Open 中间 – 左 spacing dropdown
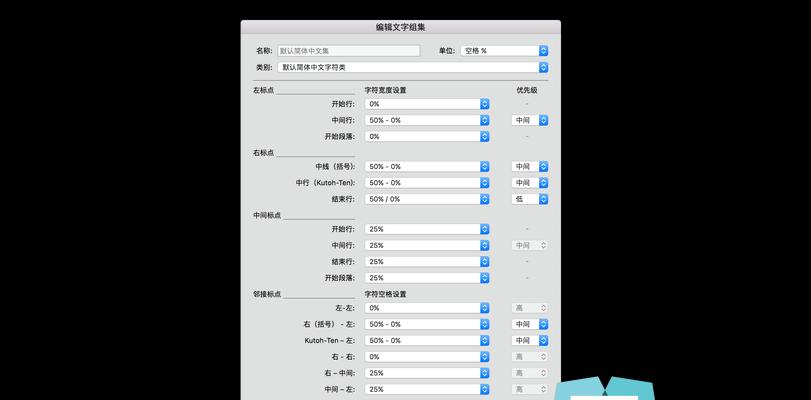The height and width of the screenshot is (400, 811). (x=427, y=389)
